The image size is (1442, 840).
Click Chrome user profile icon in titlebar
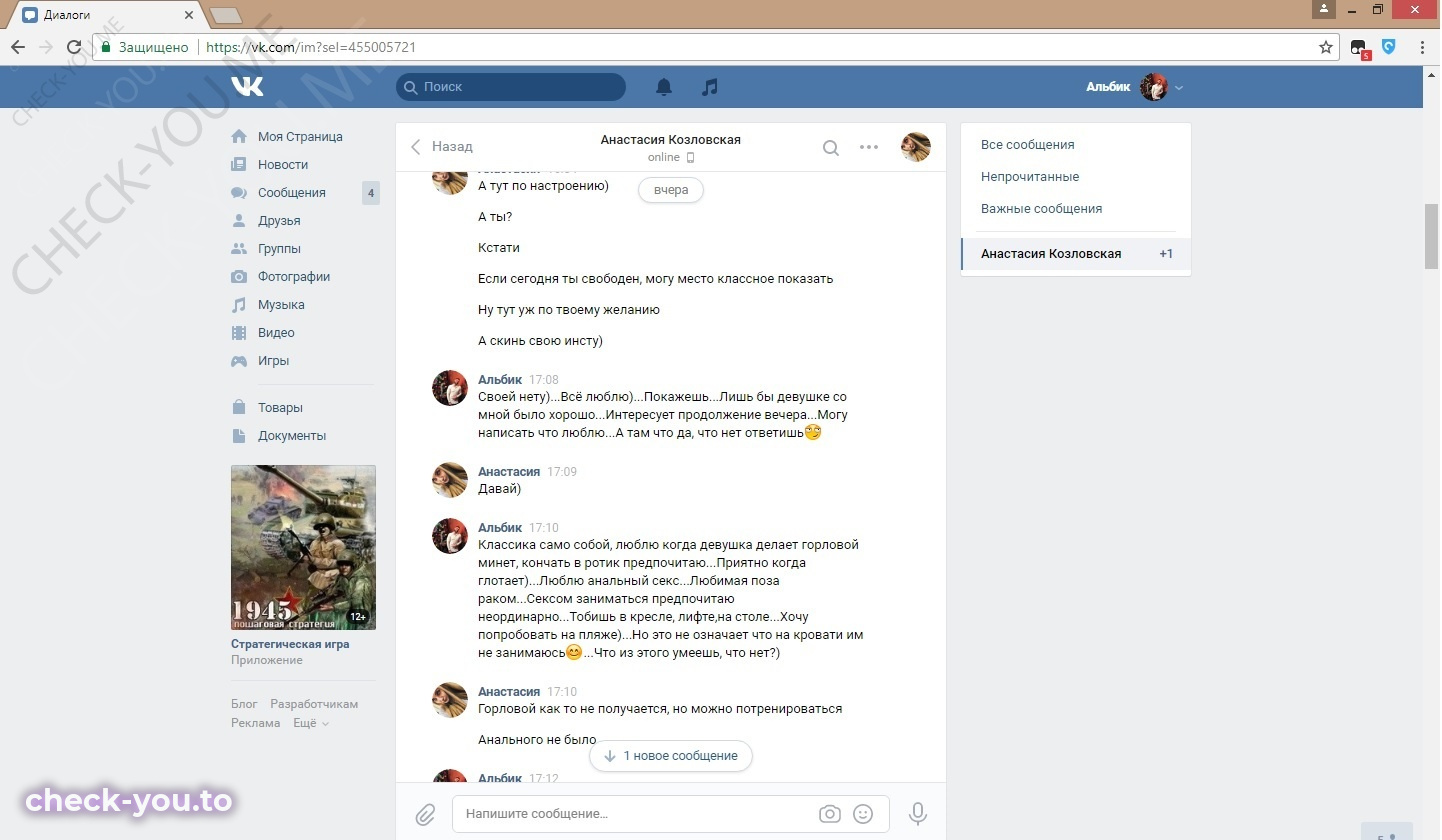coord(1325,9)
